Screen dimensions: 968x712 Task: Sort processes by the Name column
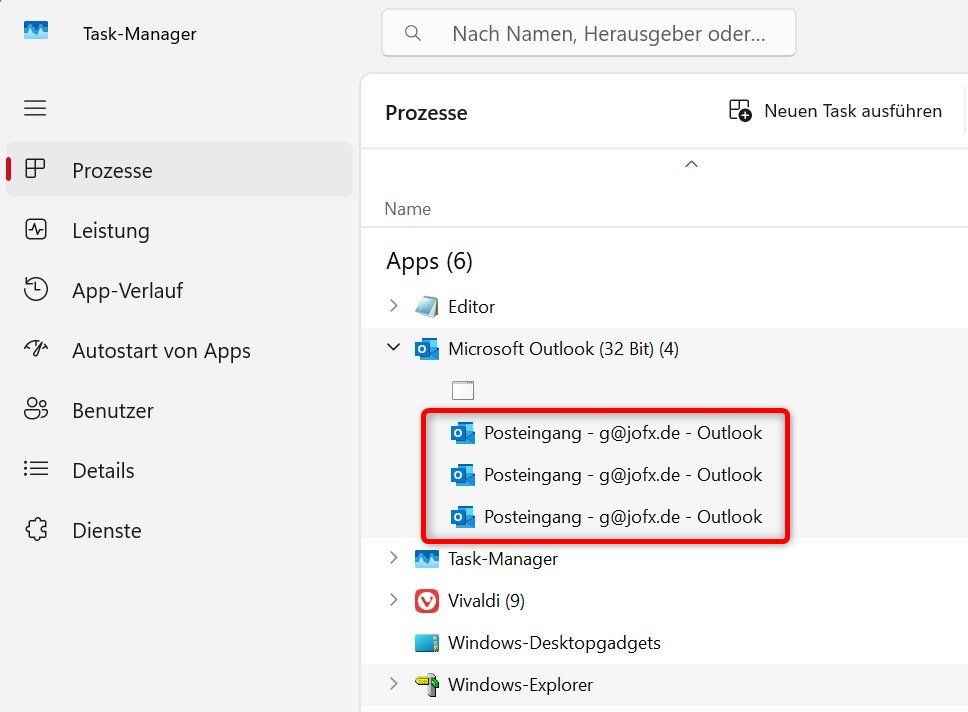(408, 209)
